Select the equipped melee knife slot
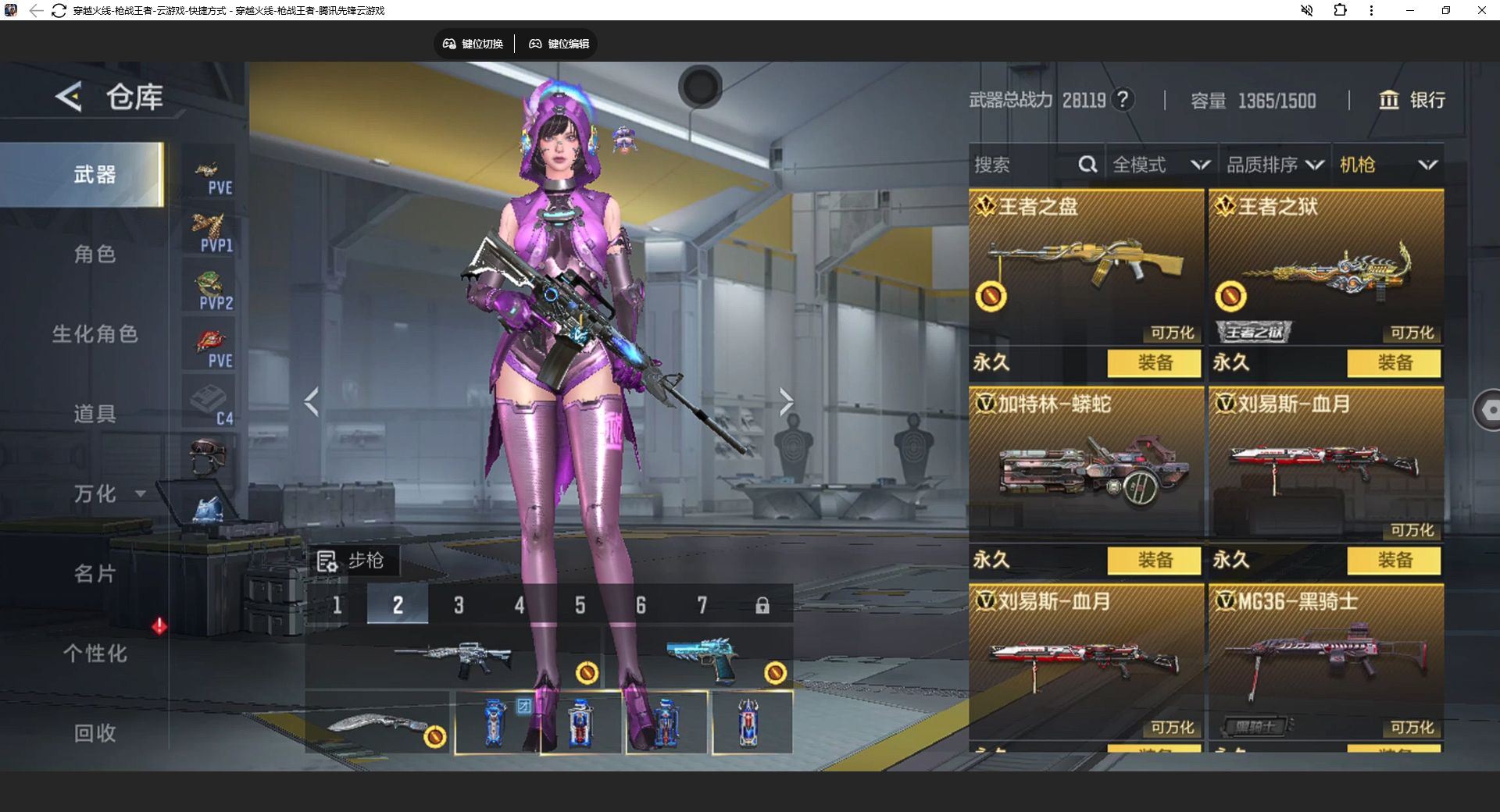The image size is (1500, 812). [x=378, y=722]
